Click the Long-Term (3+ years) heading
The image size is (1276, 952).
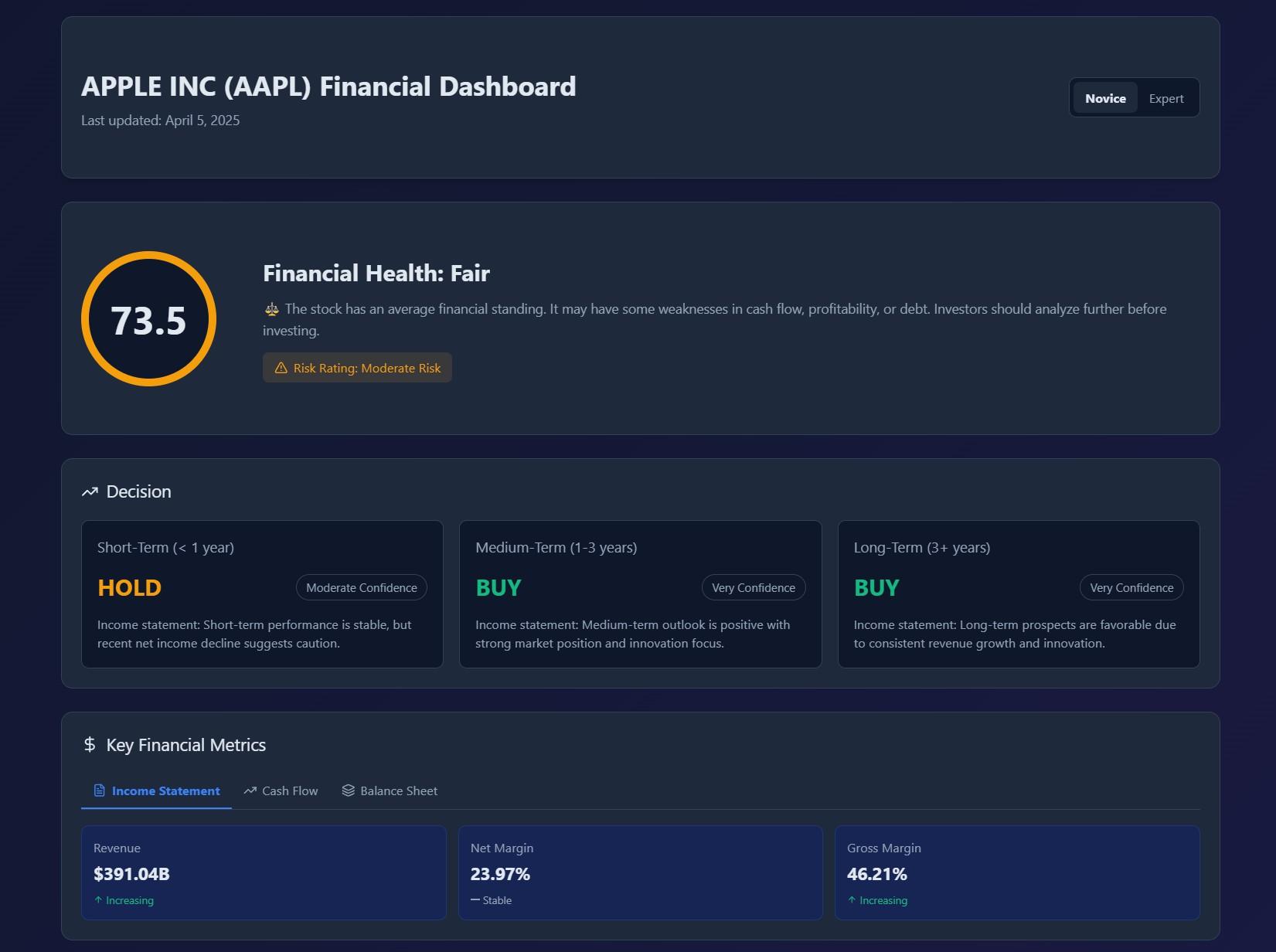(x=922, y=547)
